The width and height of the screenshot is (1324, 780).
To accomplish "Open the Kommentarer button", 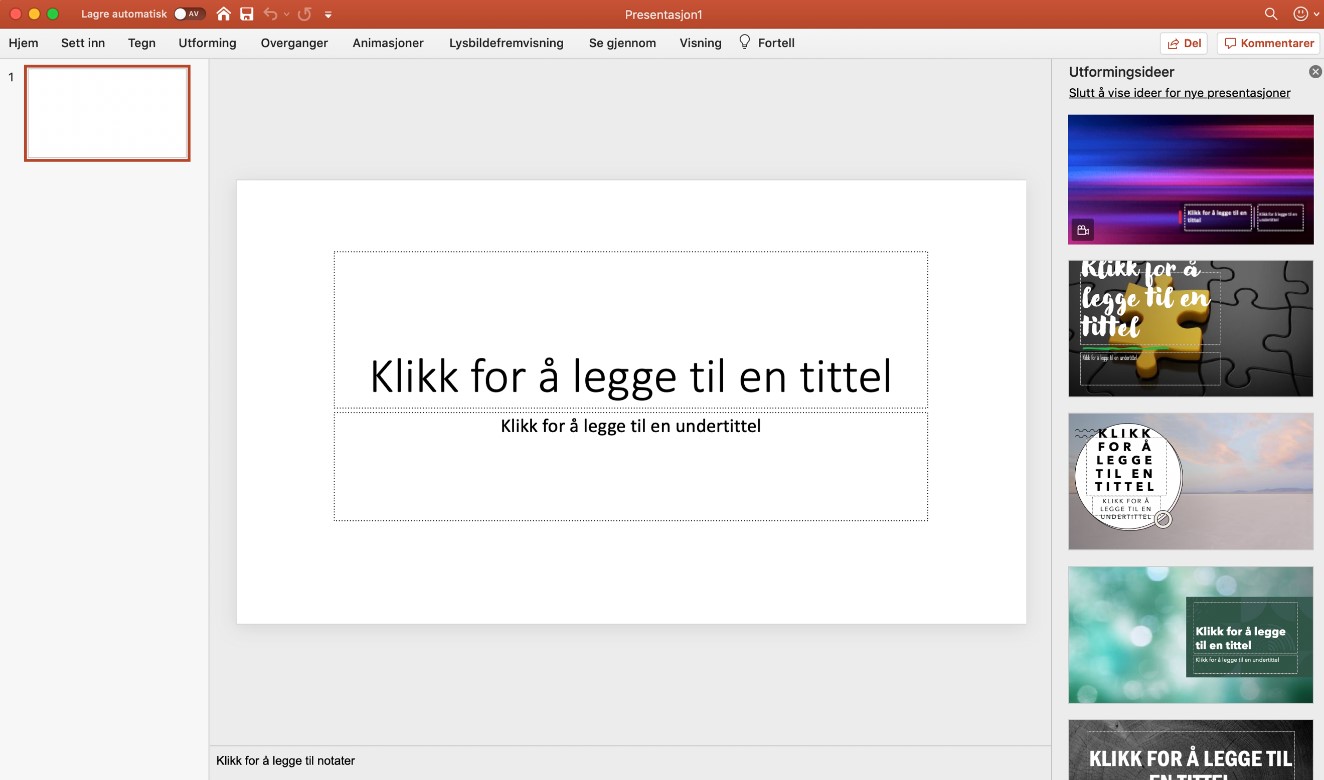I will 1268,44.
